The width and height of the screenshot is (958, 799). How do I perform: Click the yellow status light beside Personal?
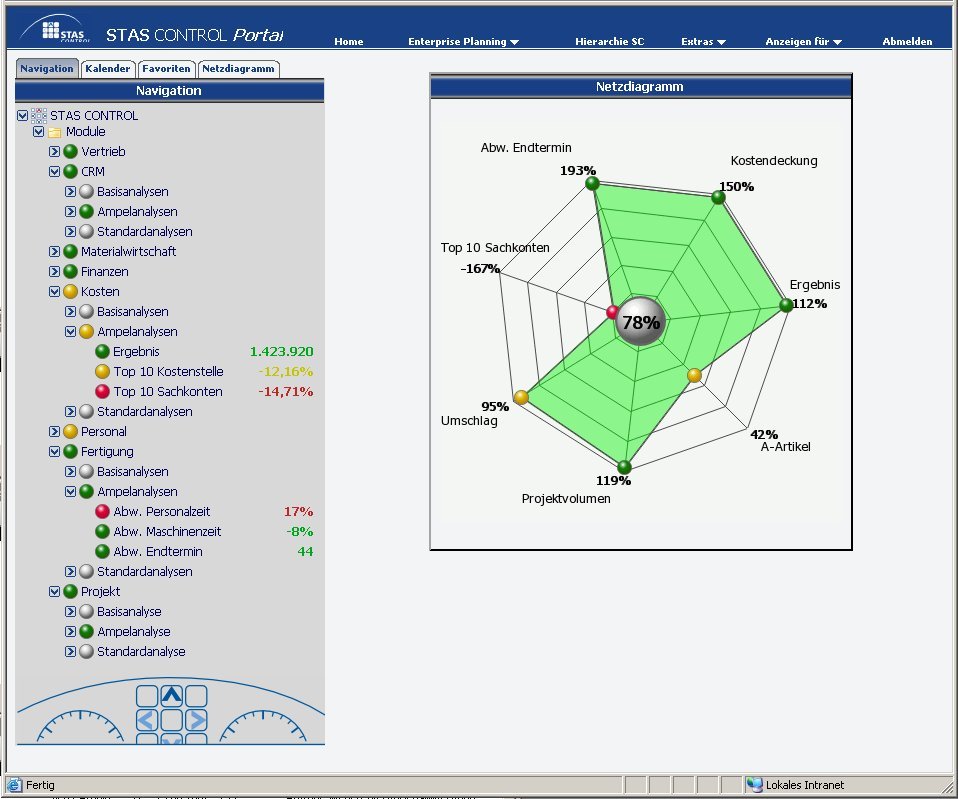(71, 432)
